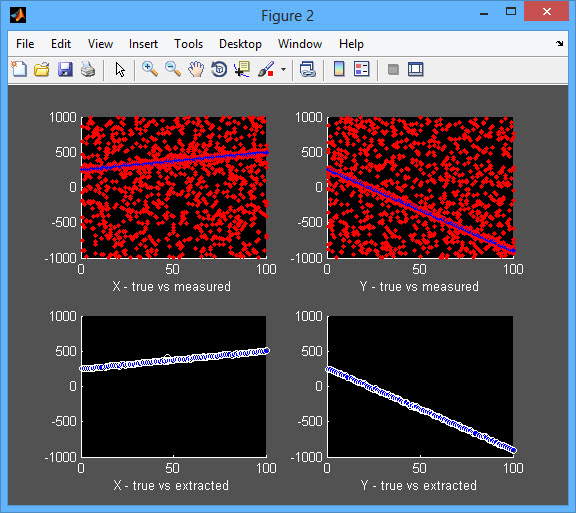Show plot tools and dock figure
Viewport: 576px width, 513px height.
(416, 69)
